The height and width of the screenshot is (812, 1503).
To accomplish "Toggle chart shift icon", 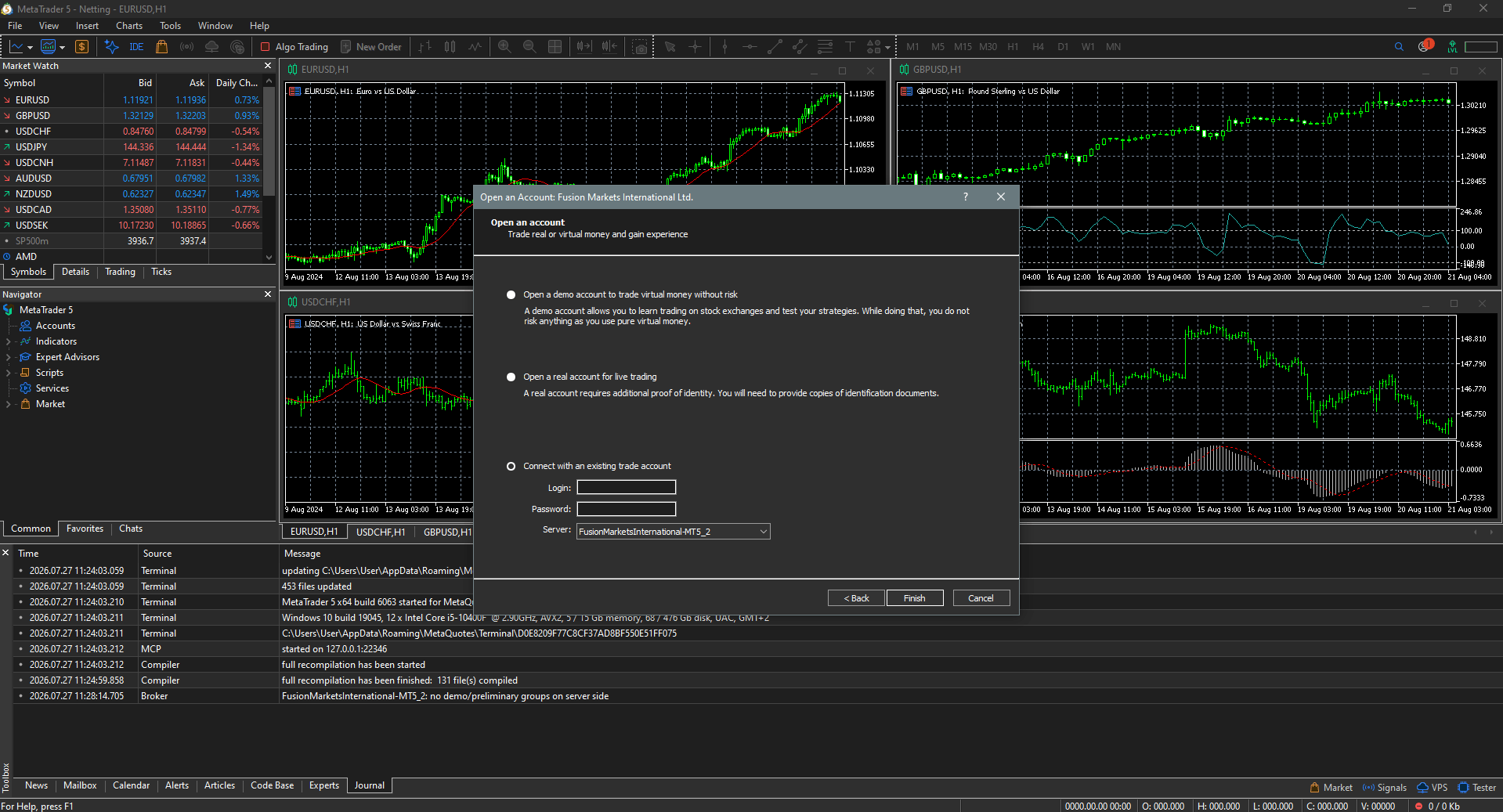I will pyautogui.click(x=609, y=47).
